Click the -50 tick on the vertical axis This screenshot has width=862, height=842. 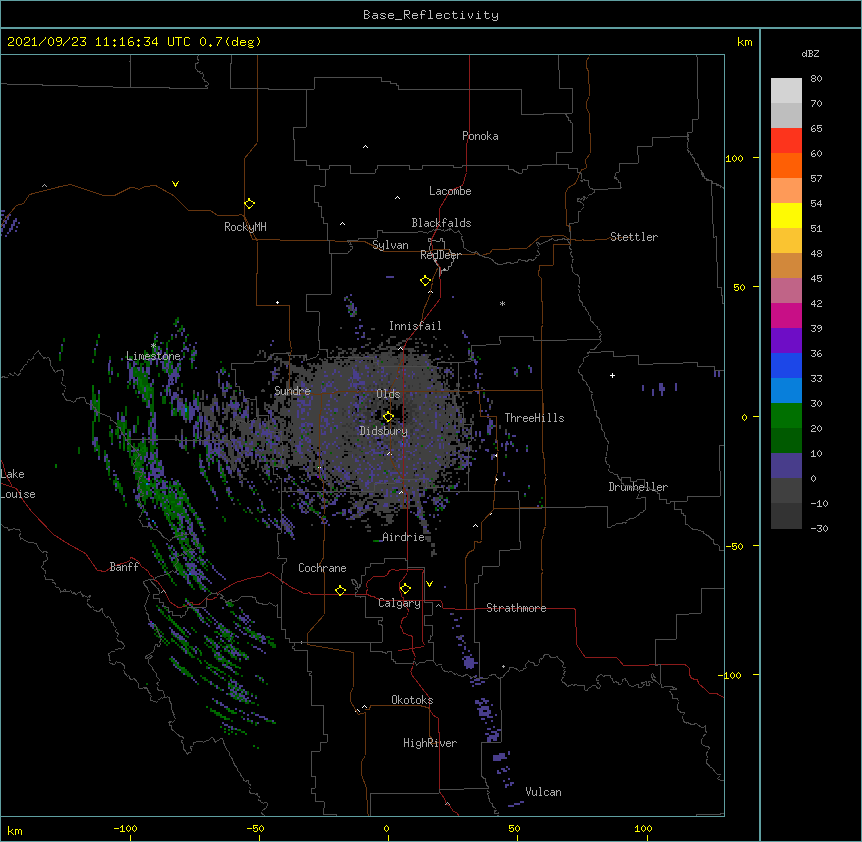pos(734,546)
